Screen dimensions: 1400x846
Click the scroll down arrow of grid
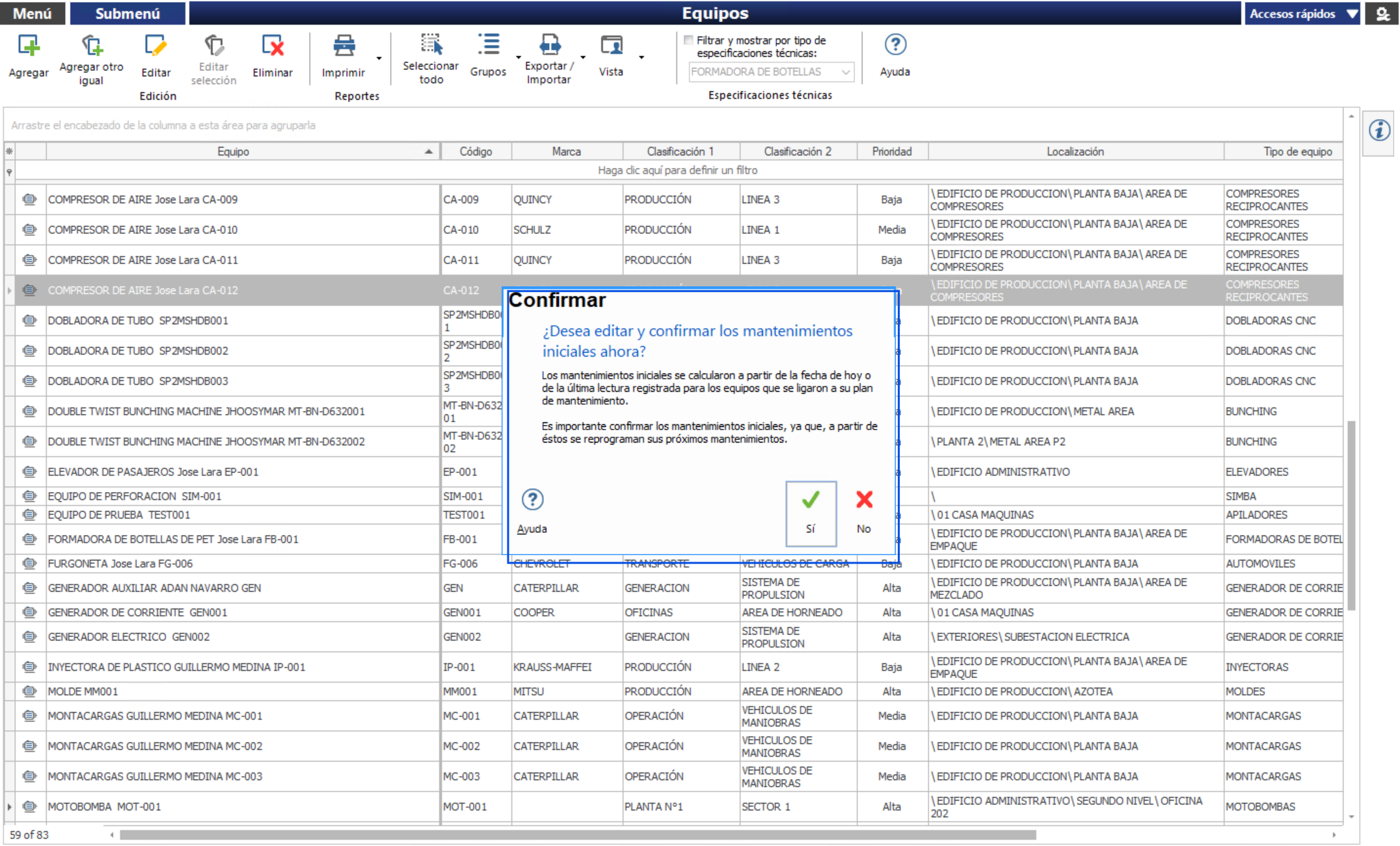[x=1351, y=817]
